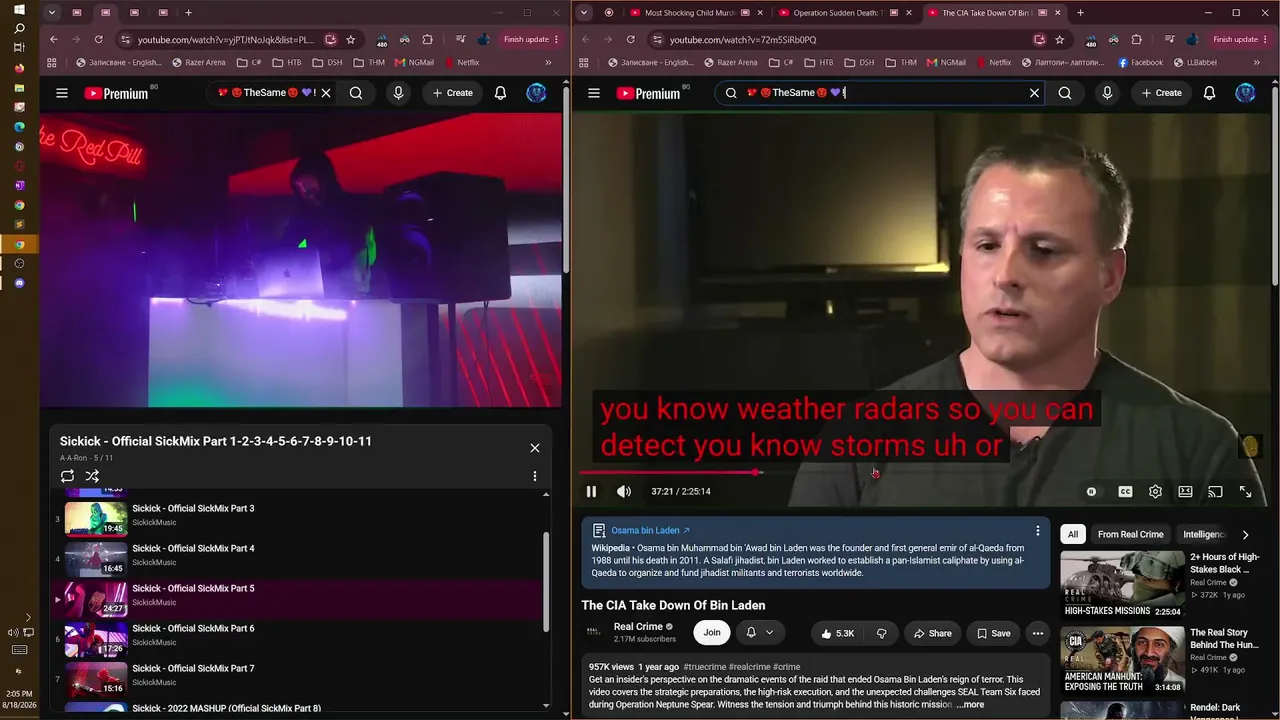Dislike the CIA Bin Laden video
1280x720 pixels.
coord(881,633)
